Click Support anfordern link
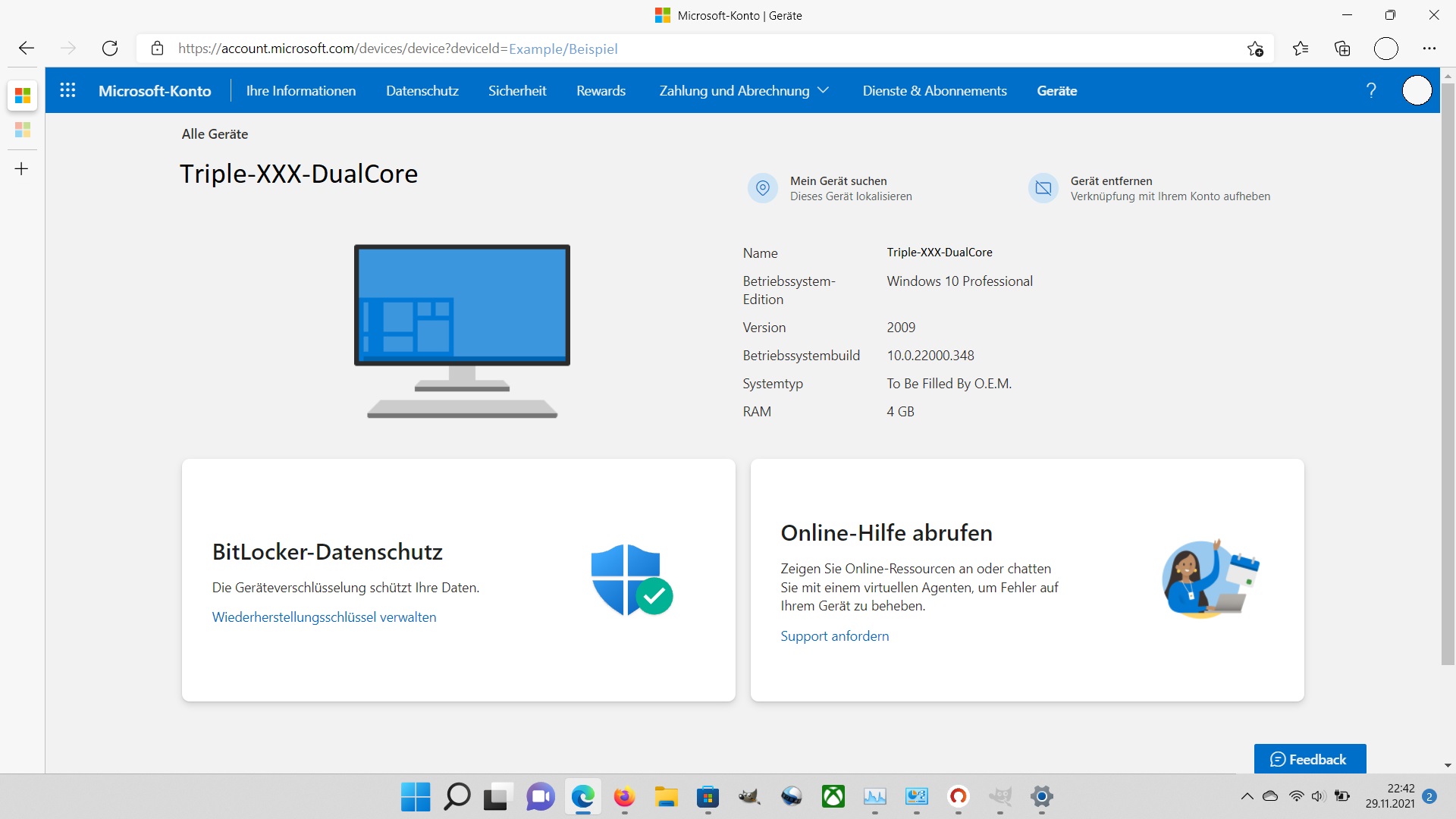 pos(834,636)
